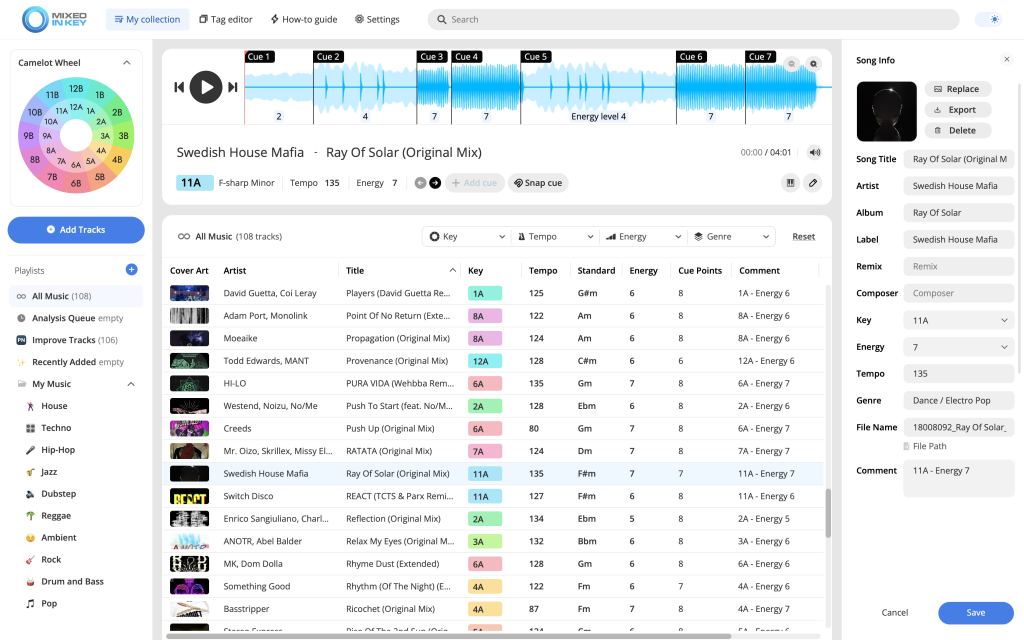Add a new playlist with plus icon
Screen dimensions: 1024x640
point(131,270)
